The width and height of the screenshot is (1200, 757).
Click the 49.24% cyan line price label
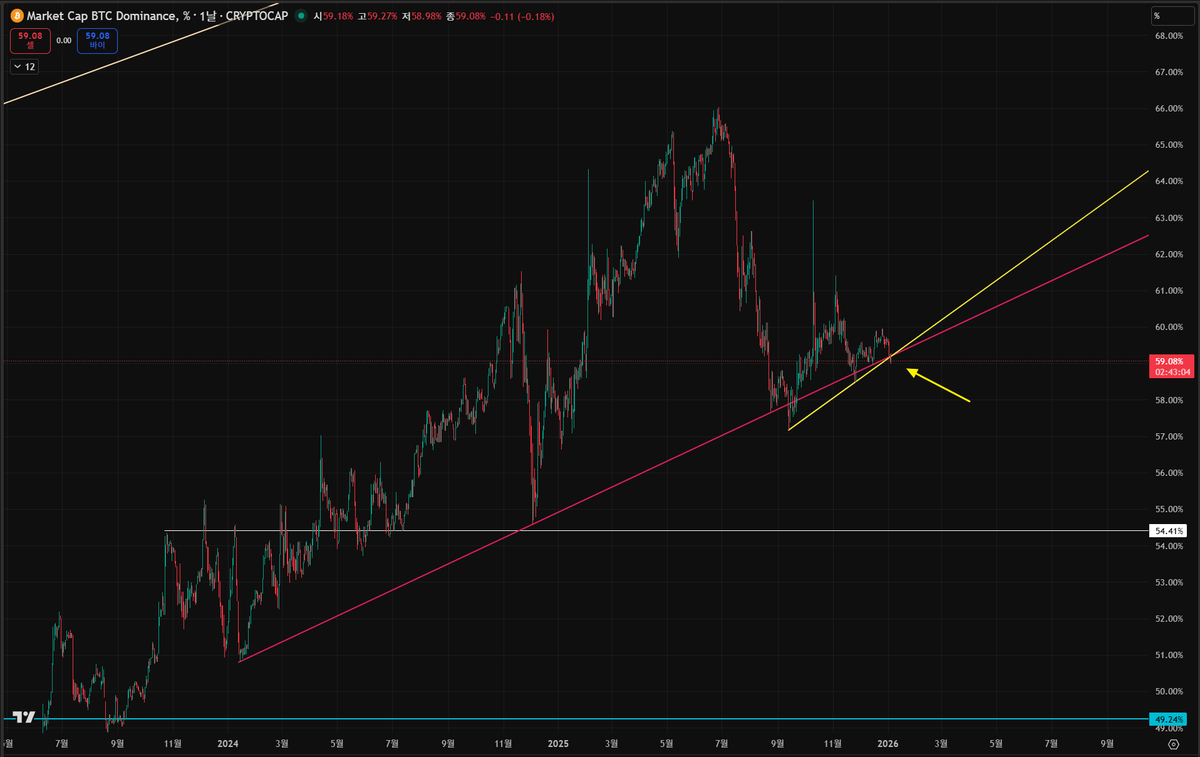(x=1168, y=719)
